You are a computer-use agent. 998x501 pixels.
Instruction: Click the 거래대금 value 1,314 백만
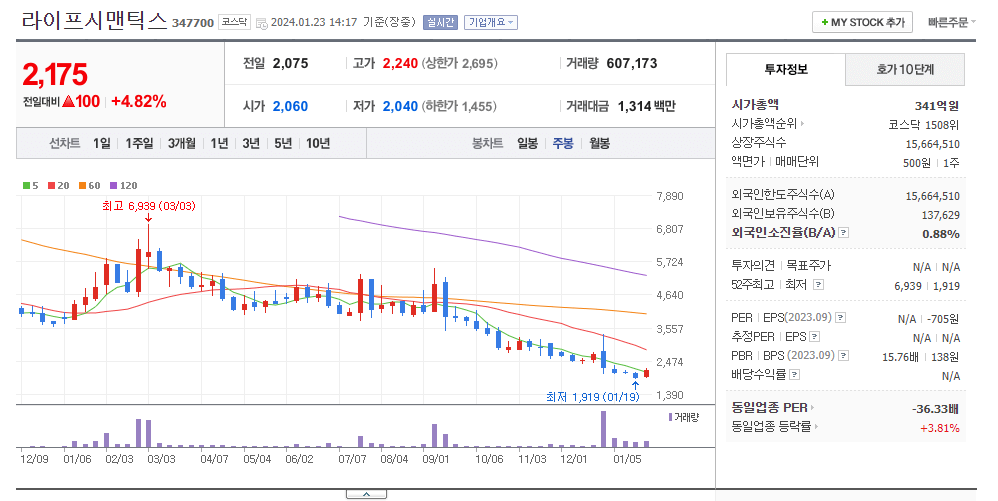tap(647, 106)
